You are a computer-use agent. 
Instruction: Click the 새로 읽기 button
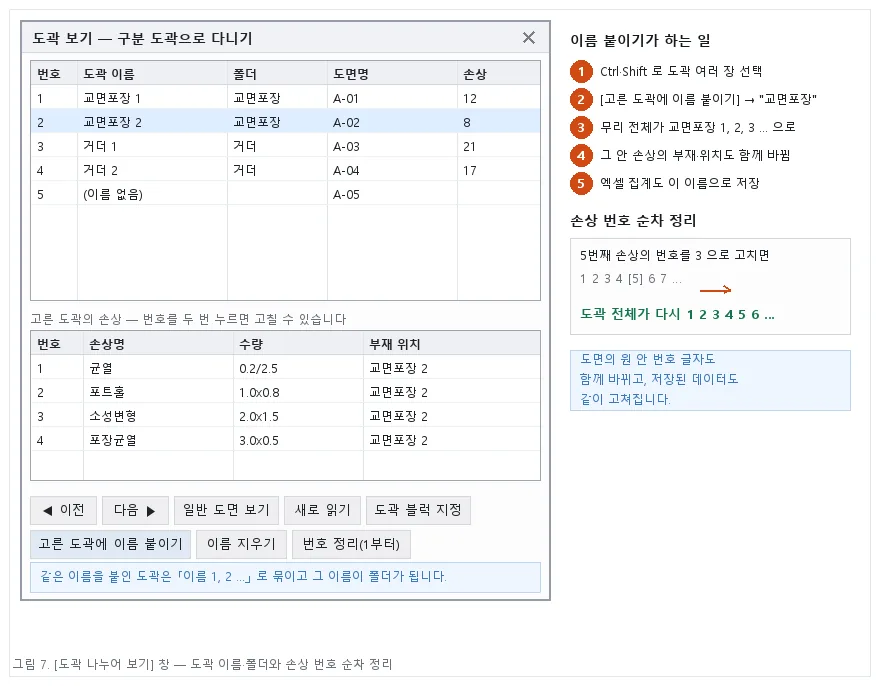(x=322, y=510)
